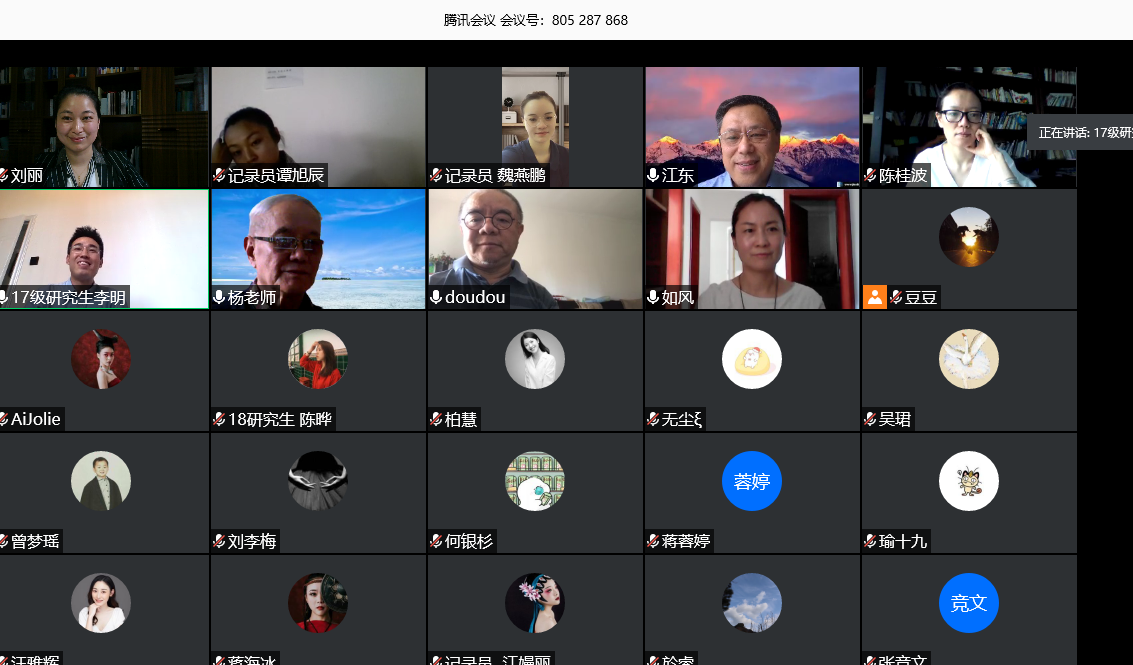
Task: Click the 腾讯会议 meeting number title
Action: point(536,20)
